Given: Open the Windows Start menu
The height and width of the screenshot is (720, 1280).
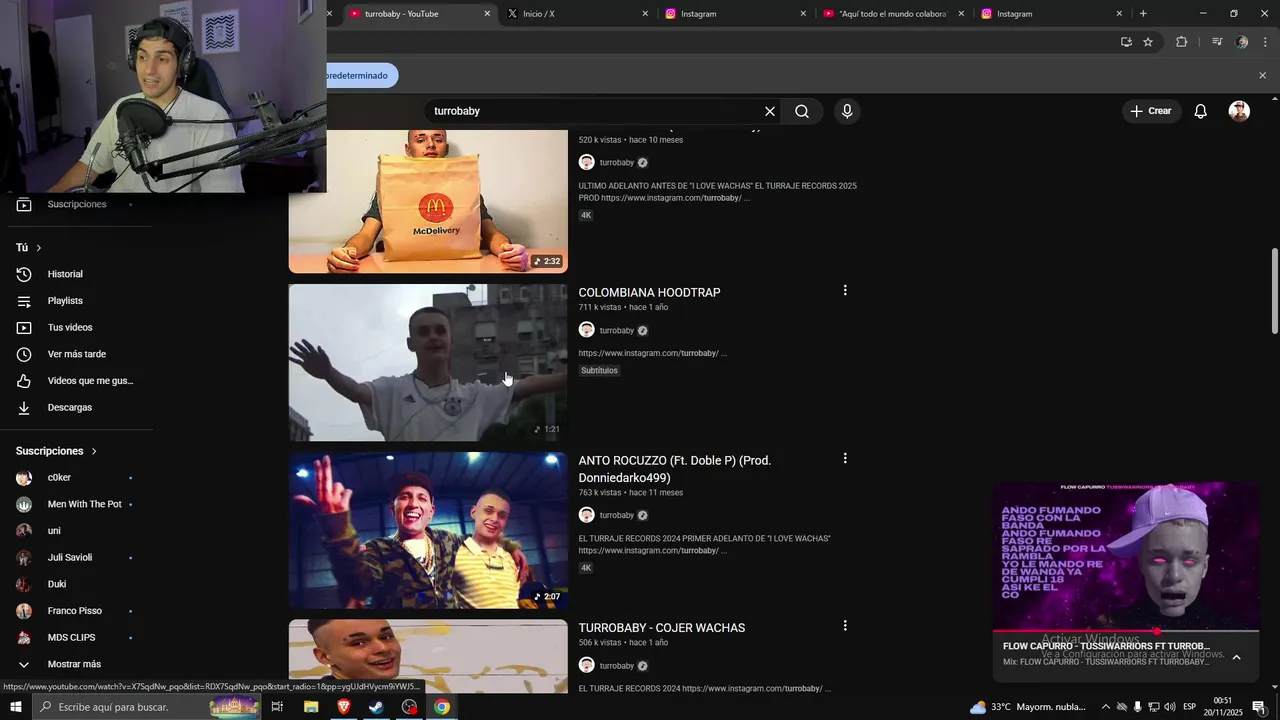Looking at the screenshot, I should pos(16,707).
